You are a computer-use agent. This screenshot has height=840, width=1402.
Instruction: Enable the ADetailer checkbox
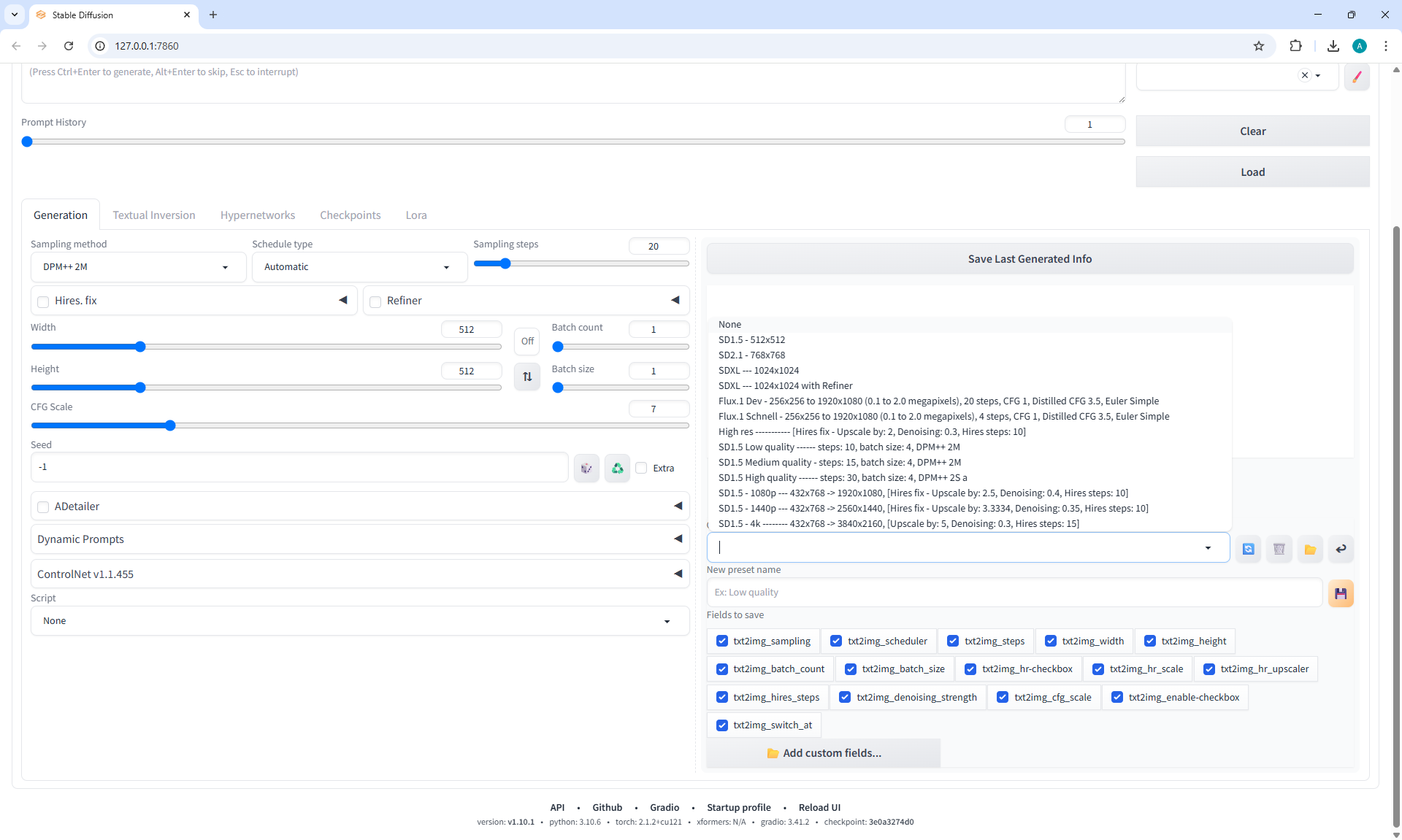pos(43,507)
